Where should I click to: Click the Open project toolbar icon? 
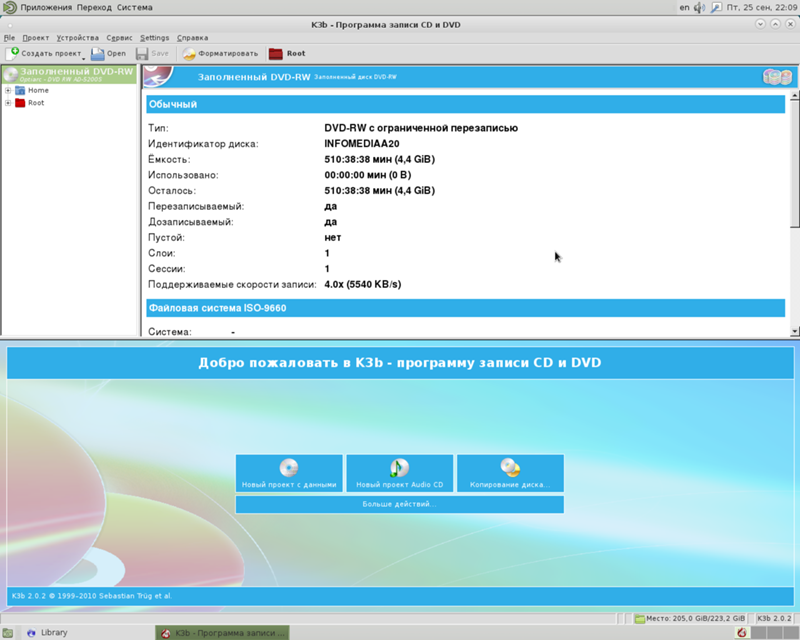coord(98,53)
